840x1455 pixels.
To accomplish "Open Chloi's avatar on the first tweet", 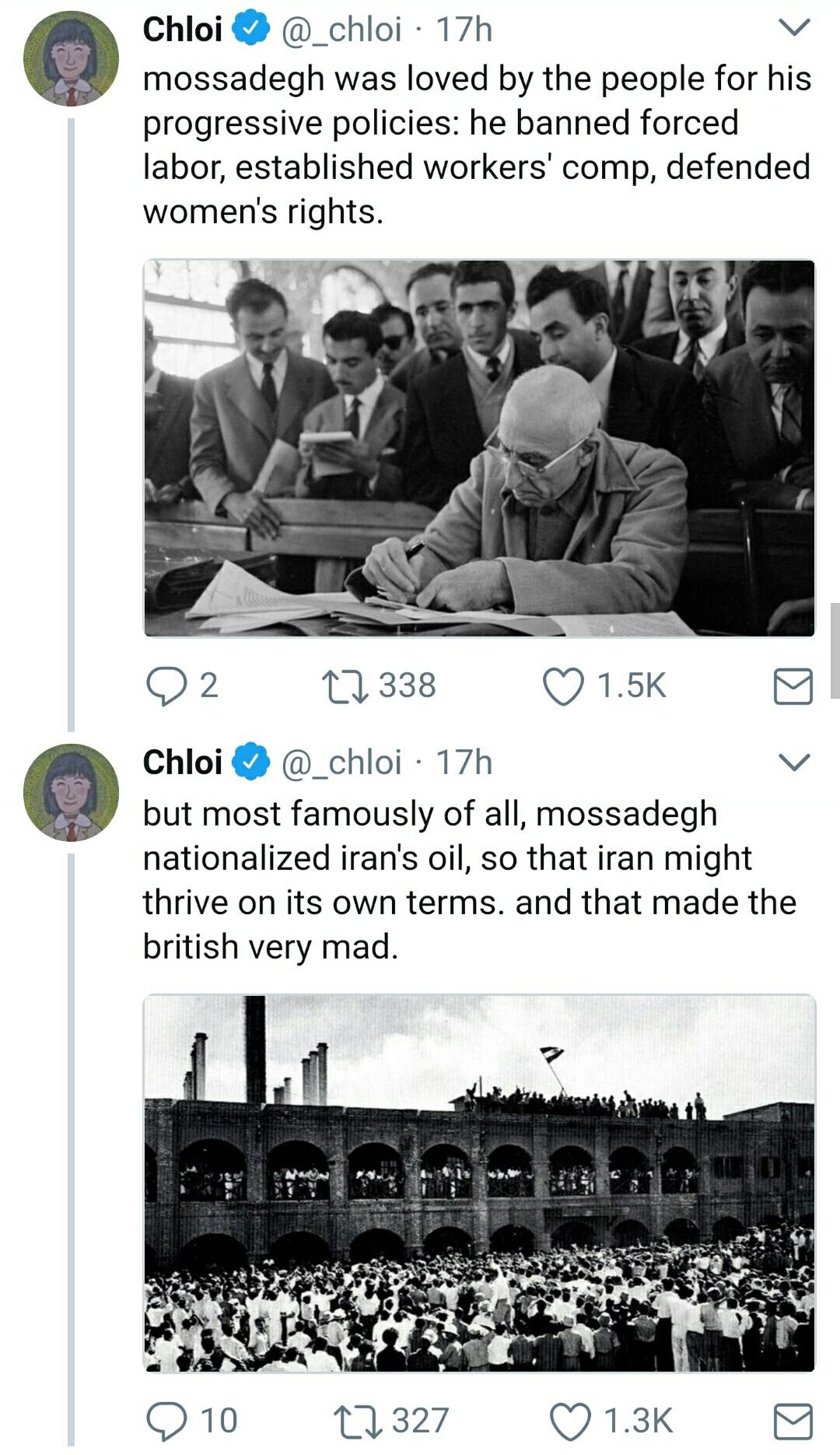I will tap(71, 58).
